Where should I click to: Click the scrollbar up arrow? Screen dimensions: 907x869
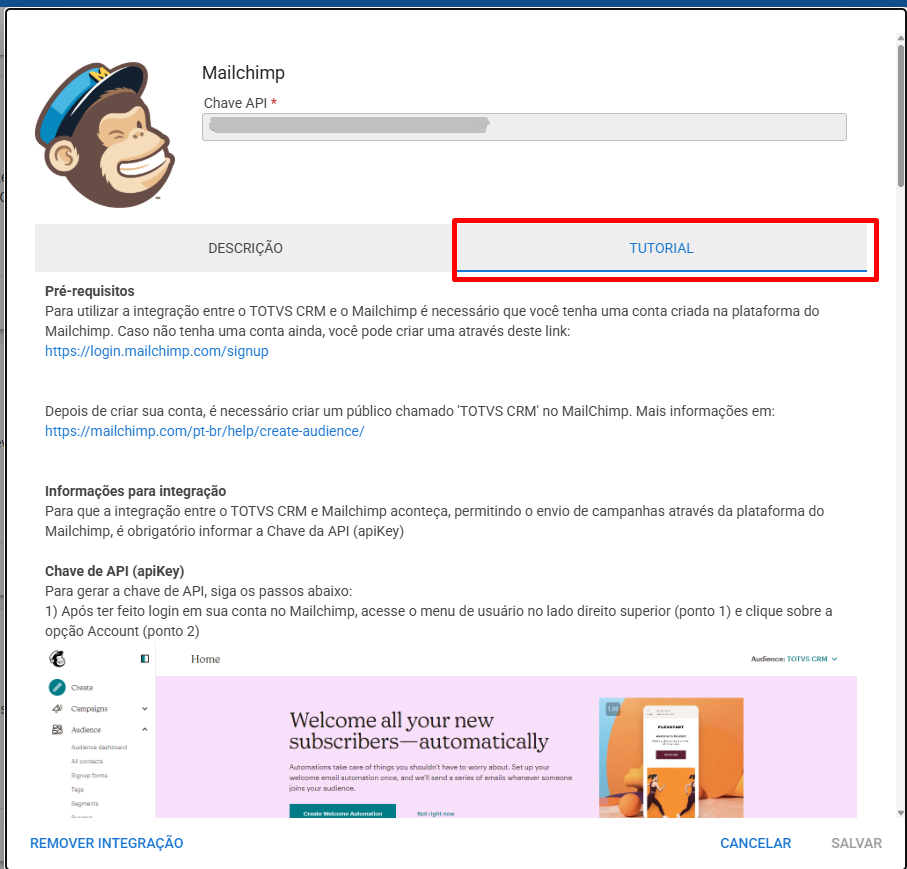coord(901,38)
